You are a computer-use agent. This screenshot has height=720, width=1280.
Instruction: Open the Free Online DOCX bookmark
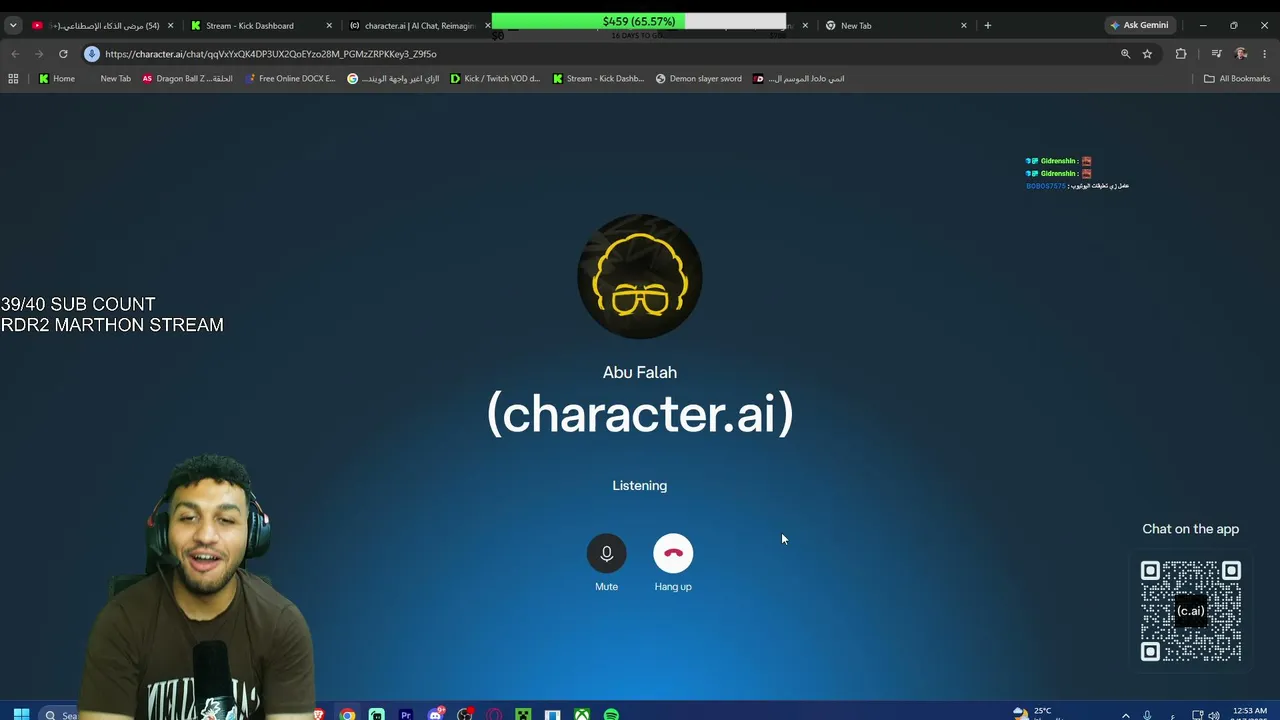coord(290,78)
